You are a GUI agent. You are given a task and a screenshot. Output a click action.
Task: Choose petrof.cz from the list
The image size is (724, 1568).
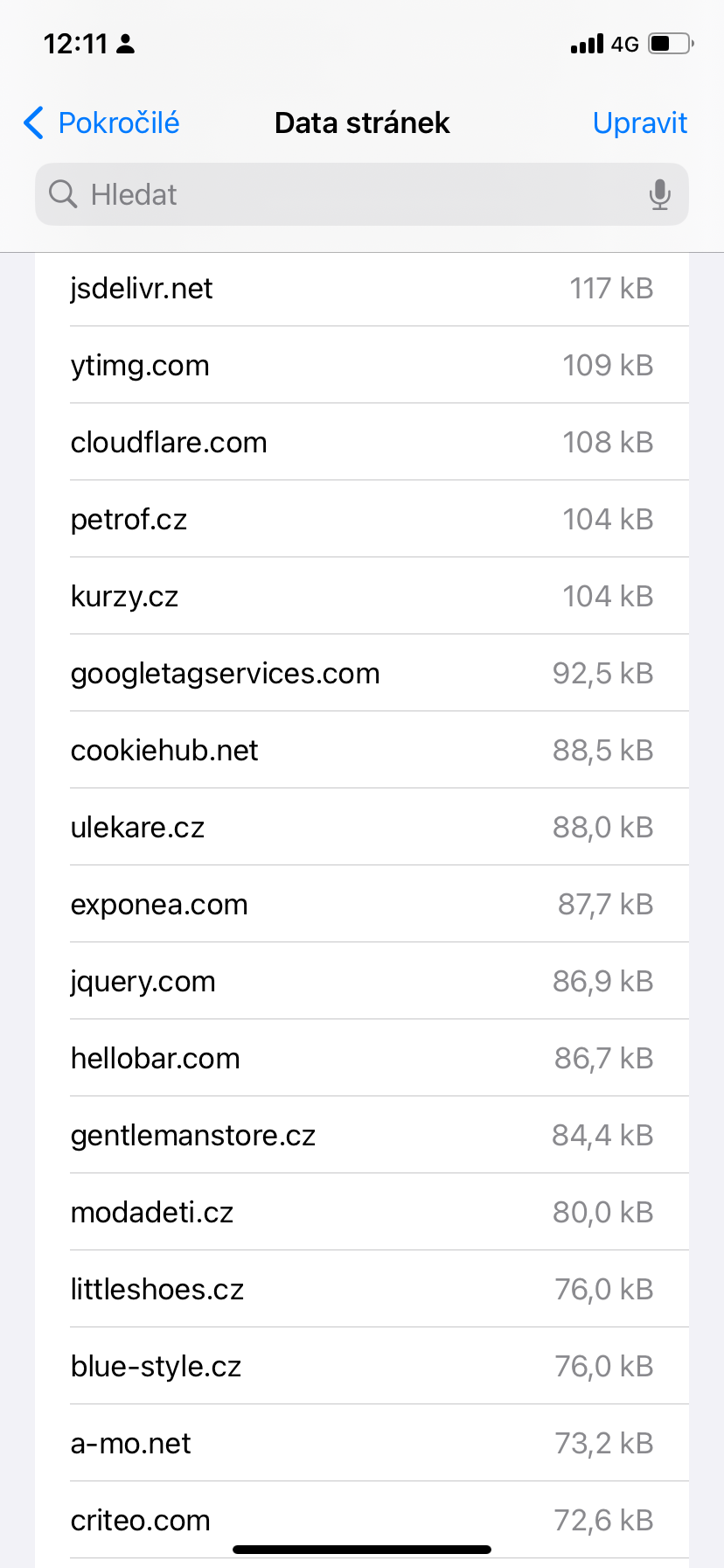pyautogui.click(x=362, y=520)
